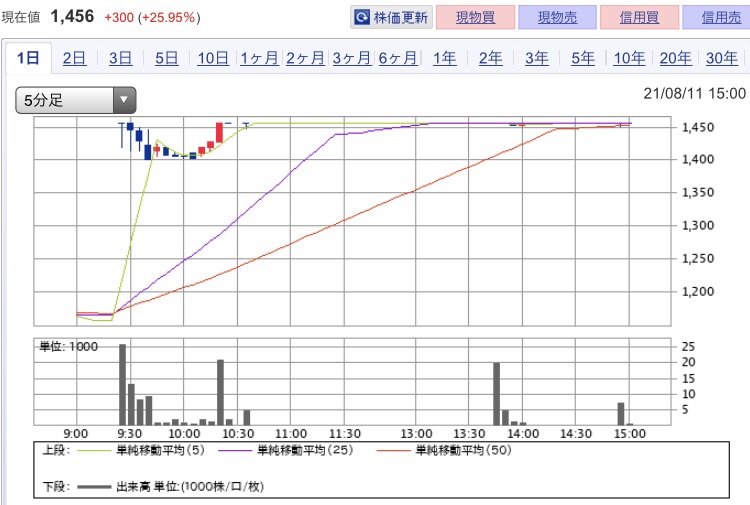Click the 単位: 1000 volume label
Image resolution: width=750 pixels, height=505 pixels.
68,347
